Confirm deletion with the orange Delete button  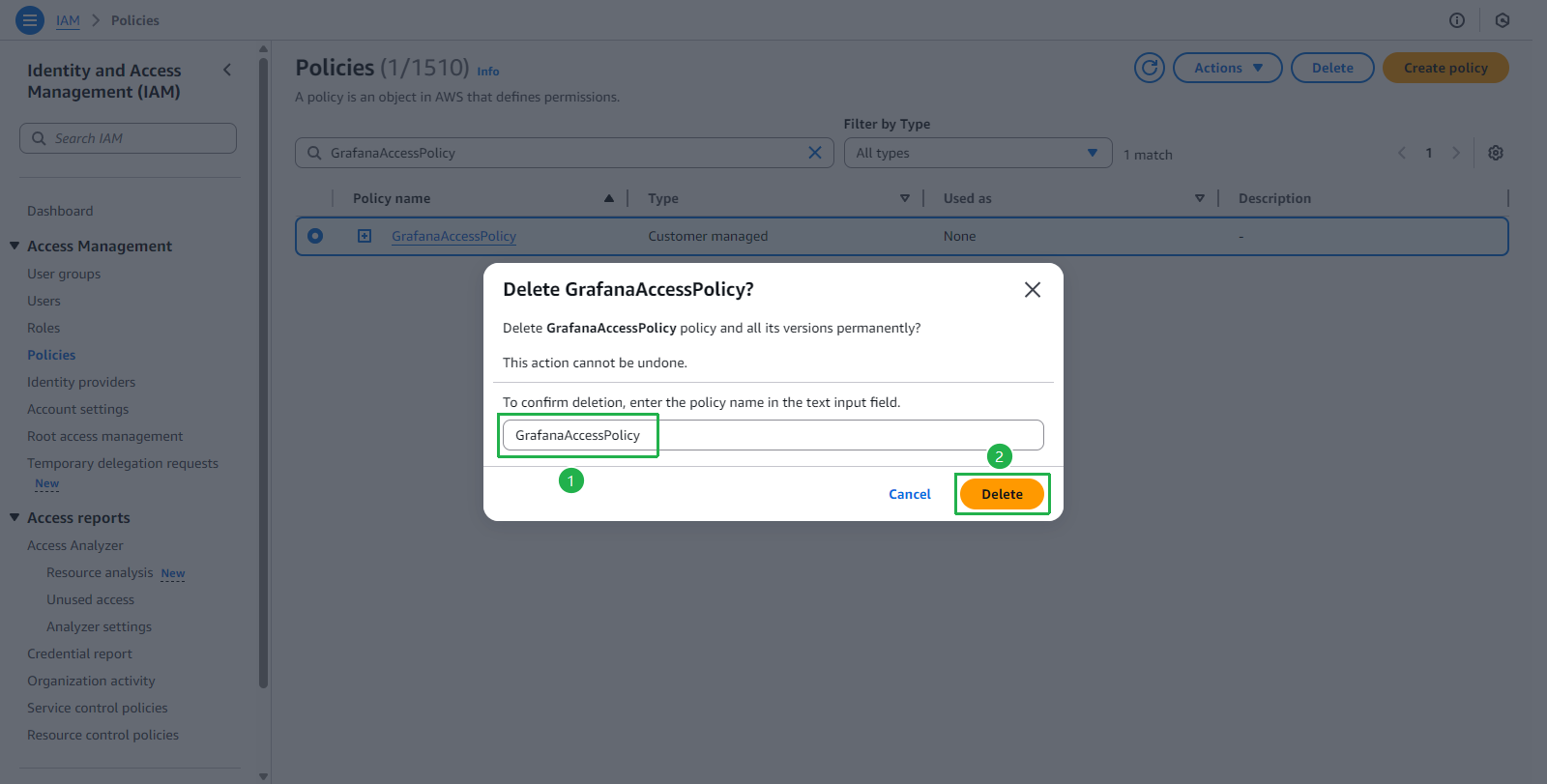point(1002,494)
